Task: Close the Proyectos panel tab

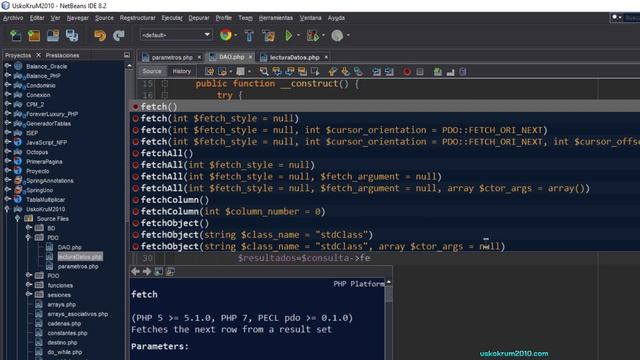Action: coord(38,55)
